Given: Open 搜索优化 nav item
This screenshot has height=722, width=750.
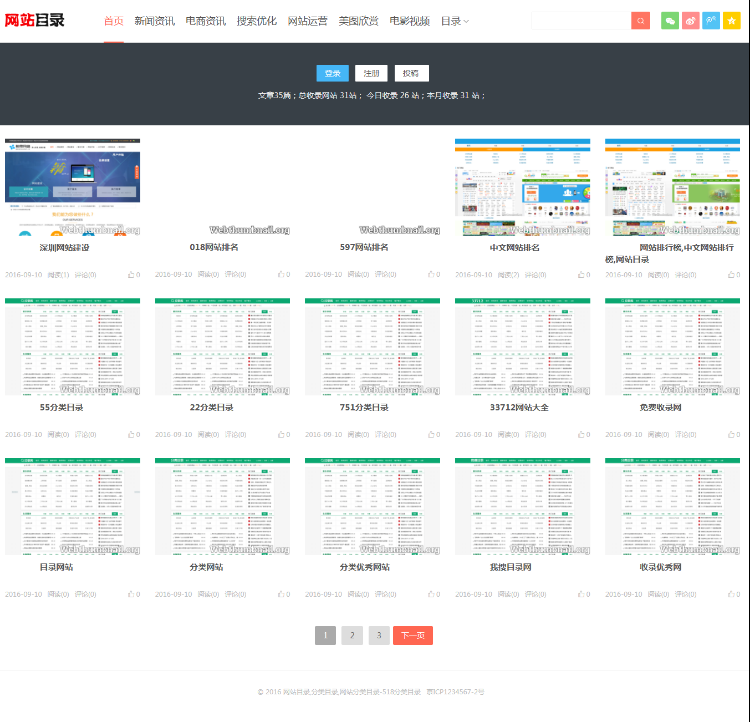Looking at the screenshot, I should pyautogui.click(x=257, y=21).
